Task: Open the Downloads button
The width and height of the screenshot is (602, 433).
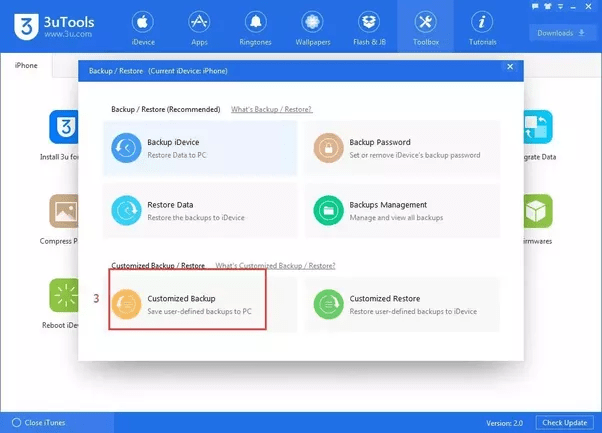Action: pos(561,33)
